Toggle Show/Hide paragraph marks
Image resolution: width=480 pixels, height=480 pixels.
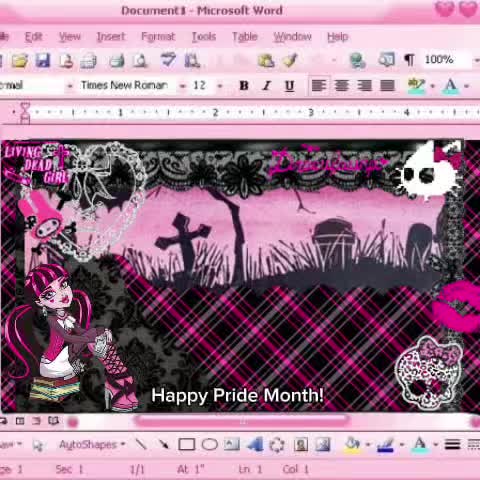coord(409,60)
